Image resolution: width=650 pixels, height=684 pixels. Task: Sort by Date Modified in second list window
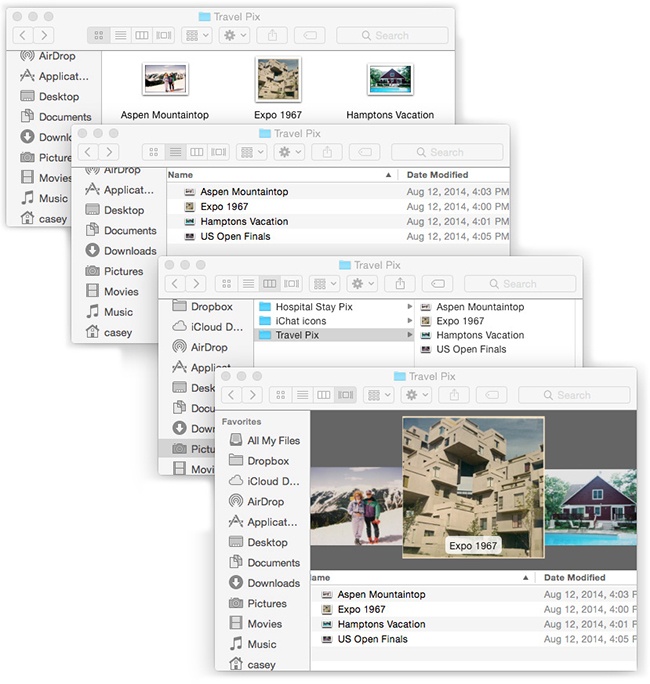coord(454,175)
